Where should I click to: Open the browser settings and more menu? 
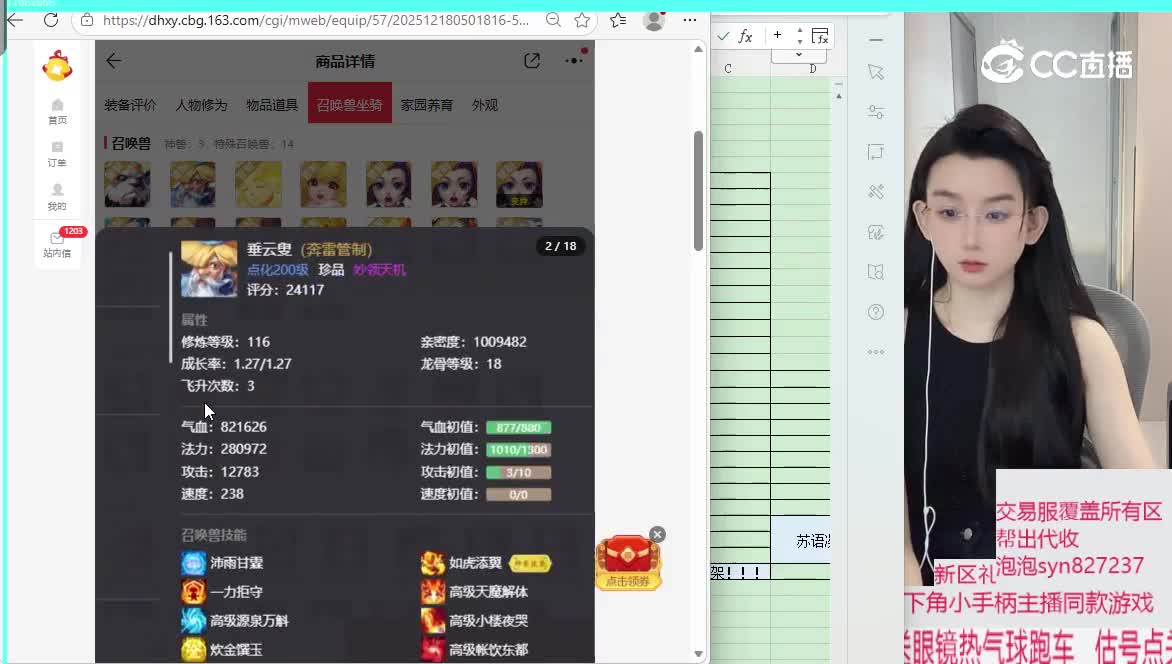point(690,20)
